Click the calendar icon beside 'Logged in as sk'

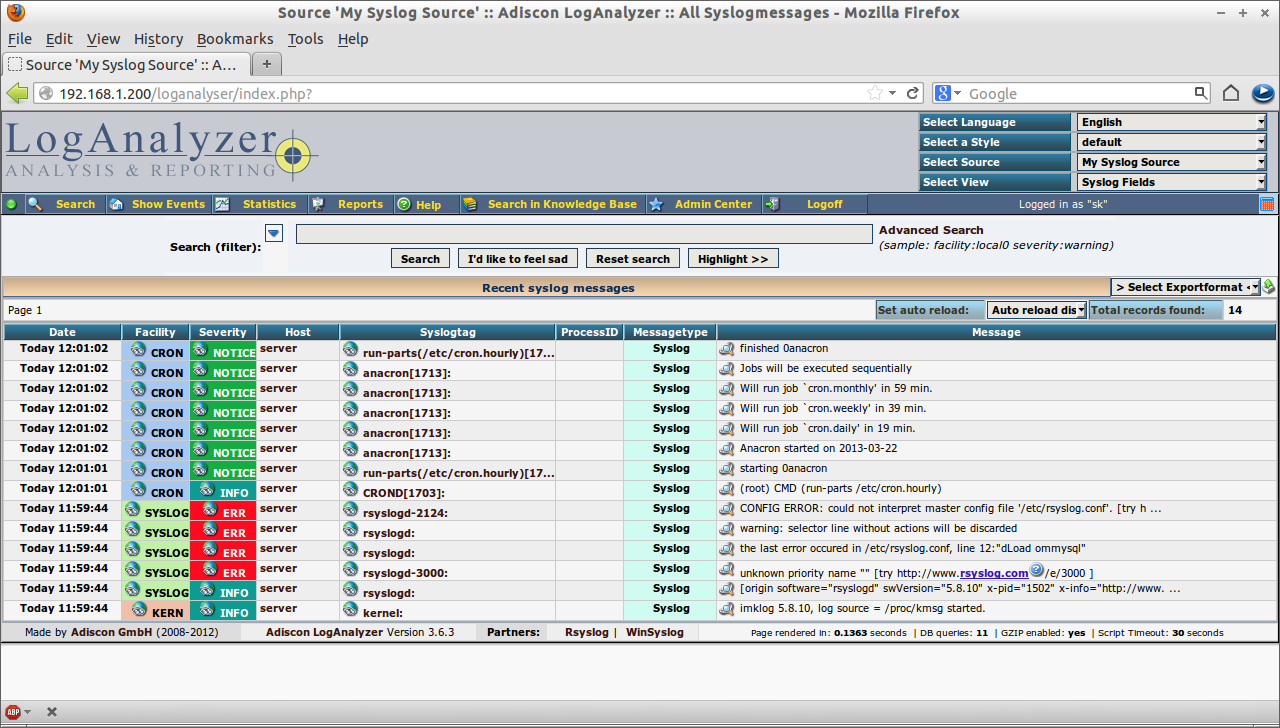(x=1267, y=204)
